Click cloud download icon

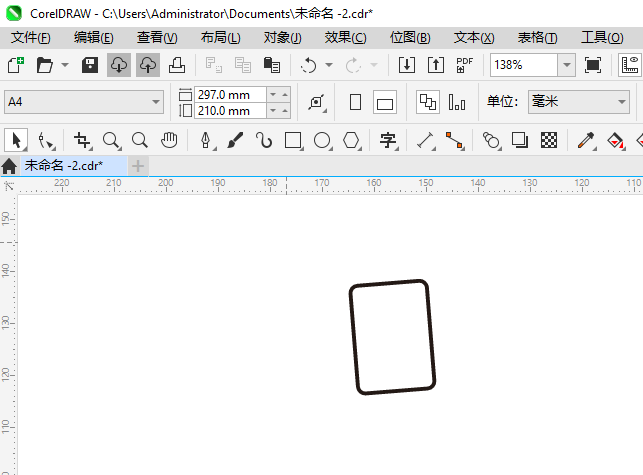[119, 65]
